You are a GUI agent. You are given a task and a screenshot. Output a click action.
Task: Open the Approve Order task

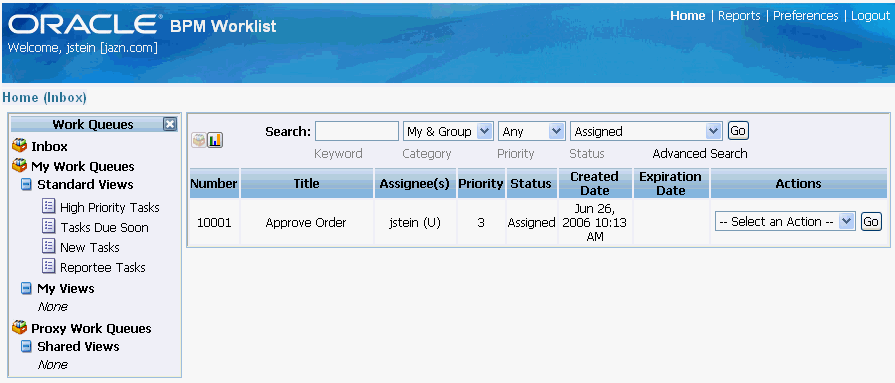coord(306,223)
